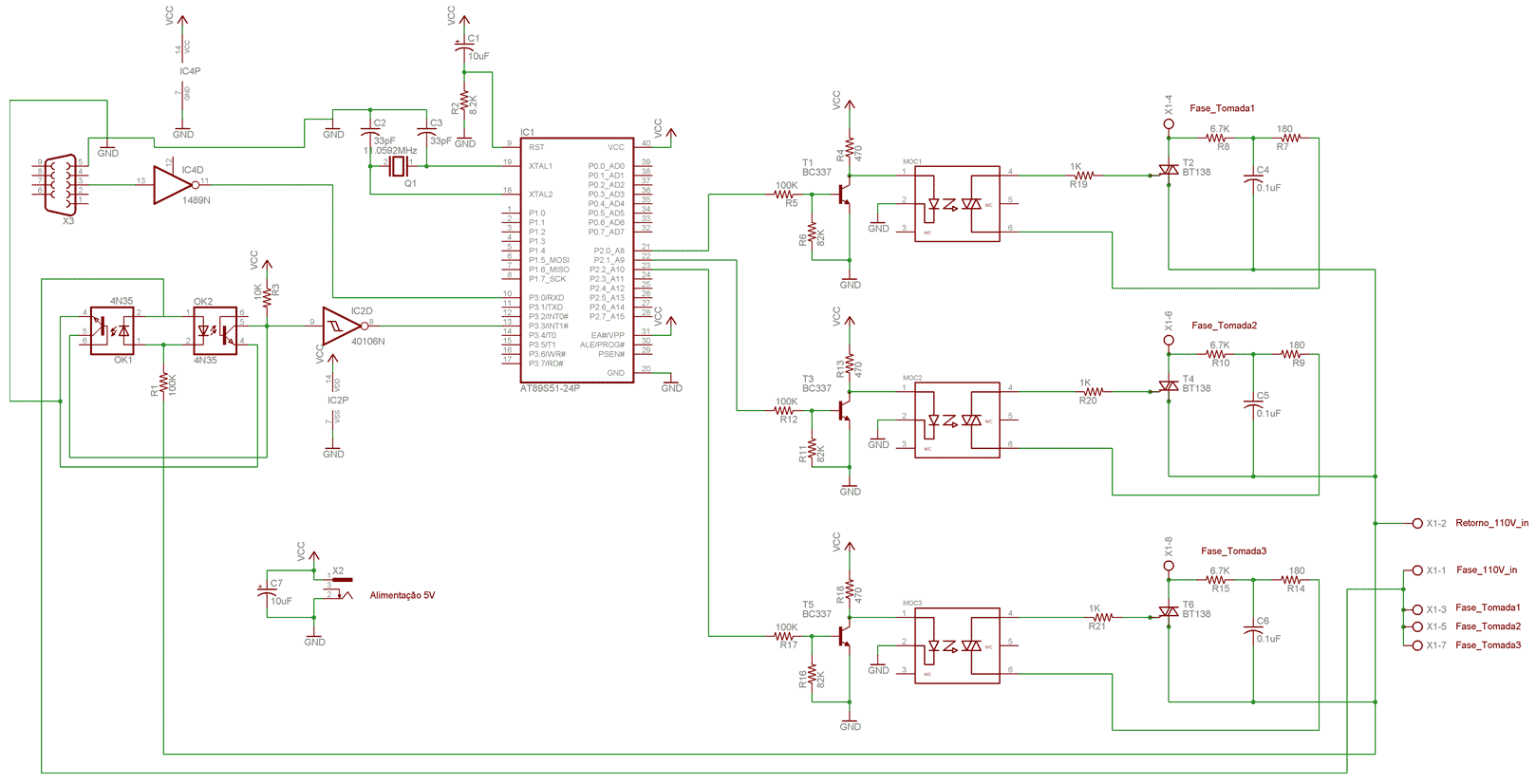Select the X1-4 terminal circle
1536x784 pixels.
[1169, 124]
